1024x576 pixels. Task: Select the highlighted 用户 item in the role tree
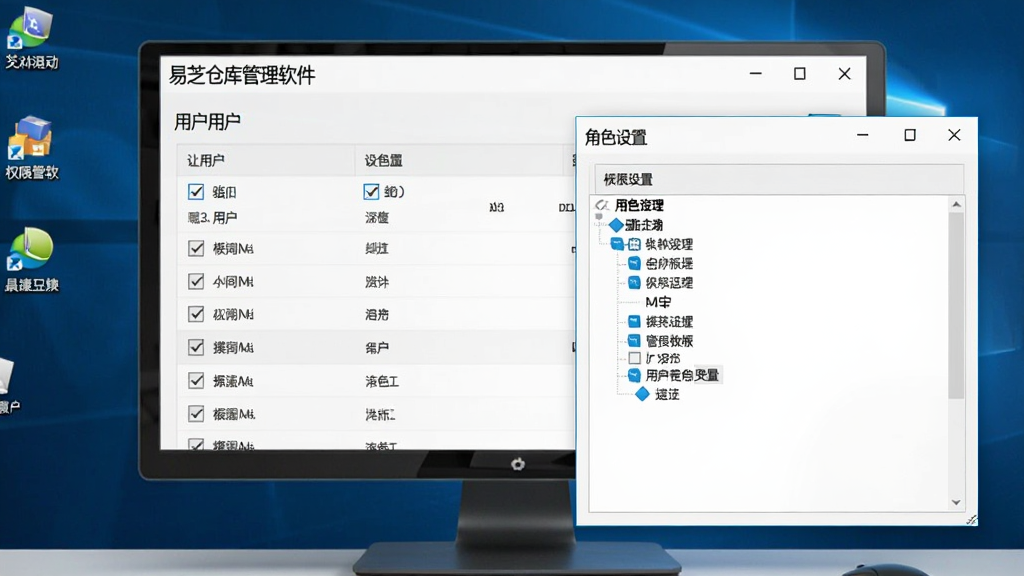coord(682,375)
